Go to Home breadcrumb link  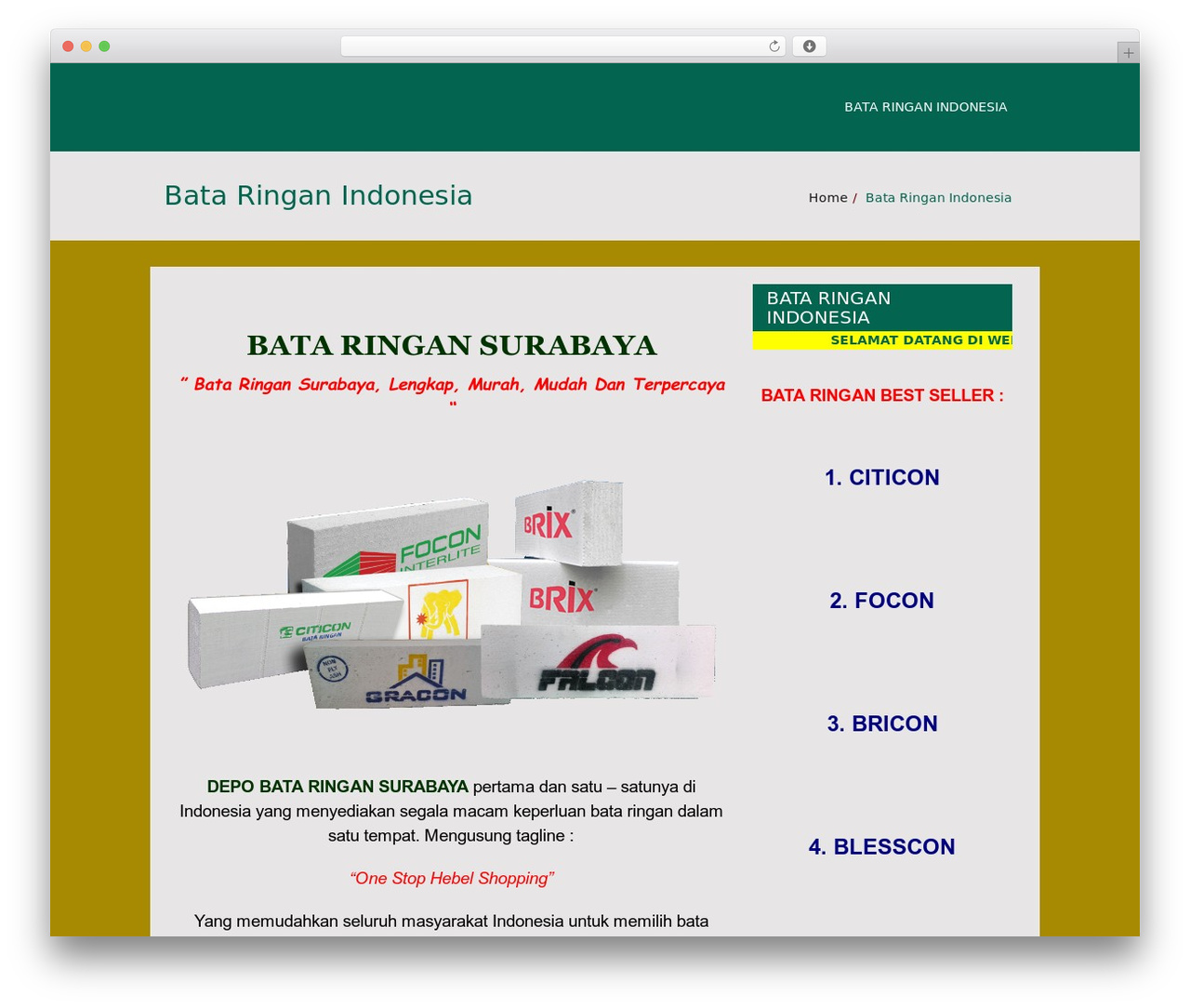(x=827, y=198)
